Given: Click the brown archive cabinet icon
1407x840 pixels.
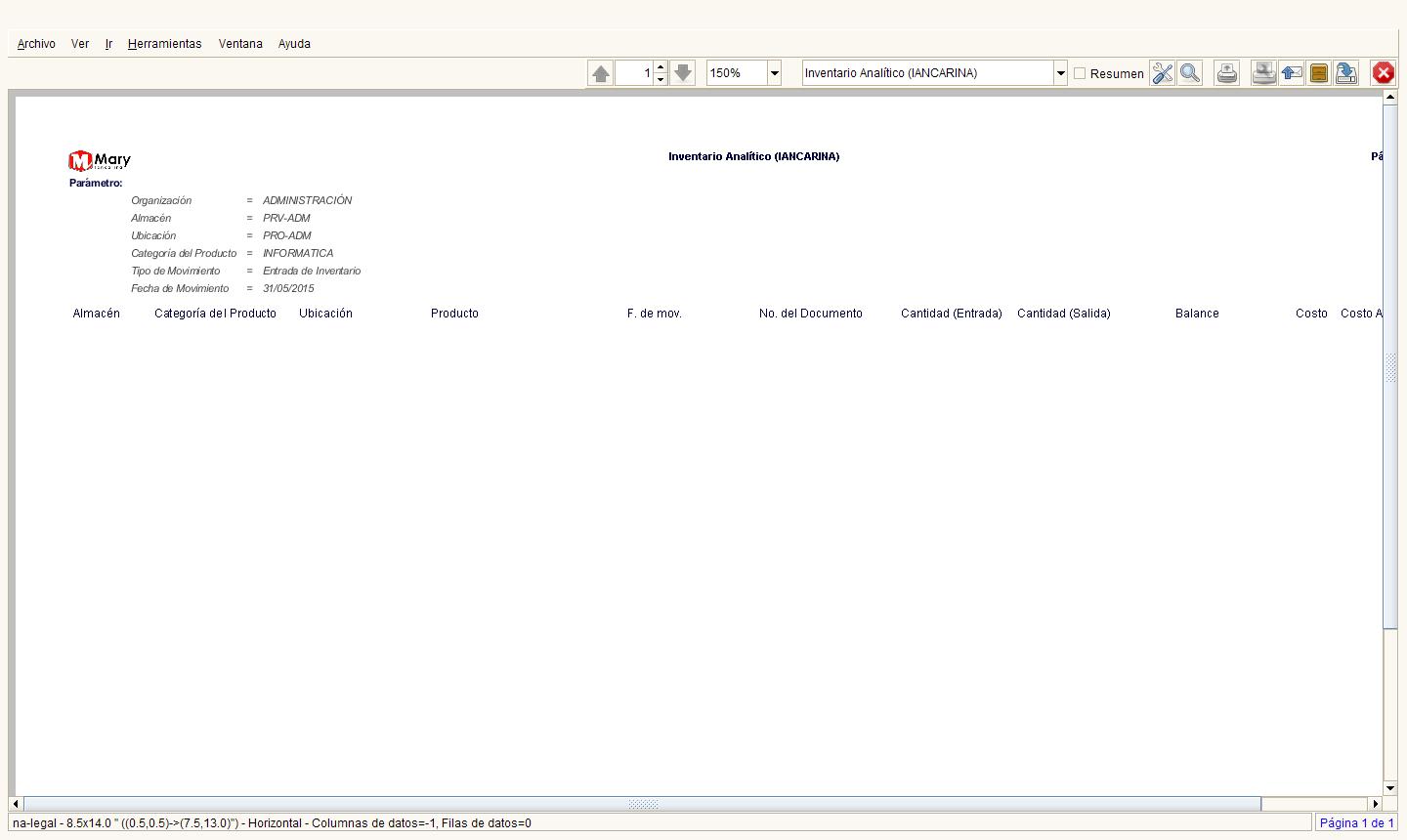Looking at the screenshot, I should point(1319,73).
